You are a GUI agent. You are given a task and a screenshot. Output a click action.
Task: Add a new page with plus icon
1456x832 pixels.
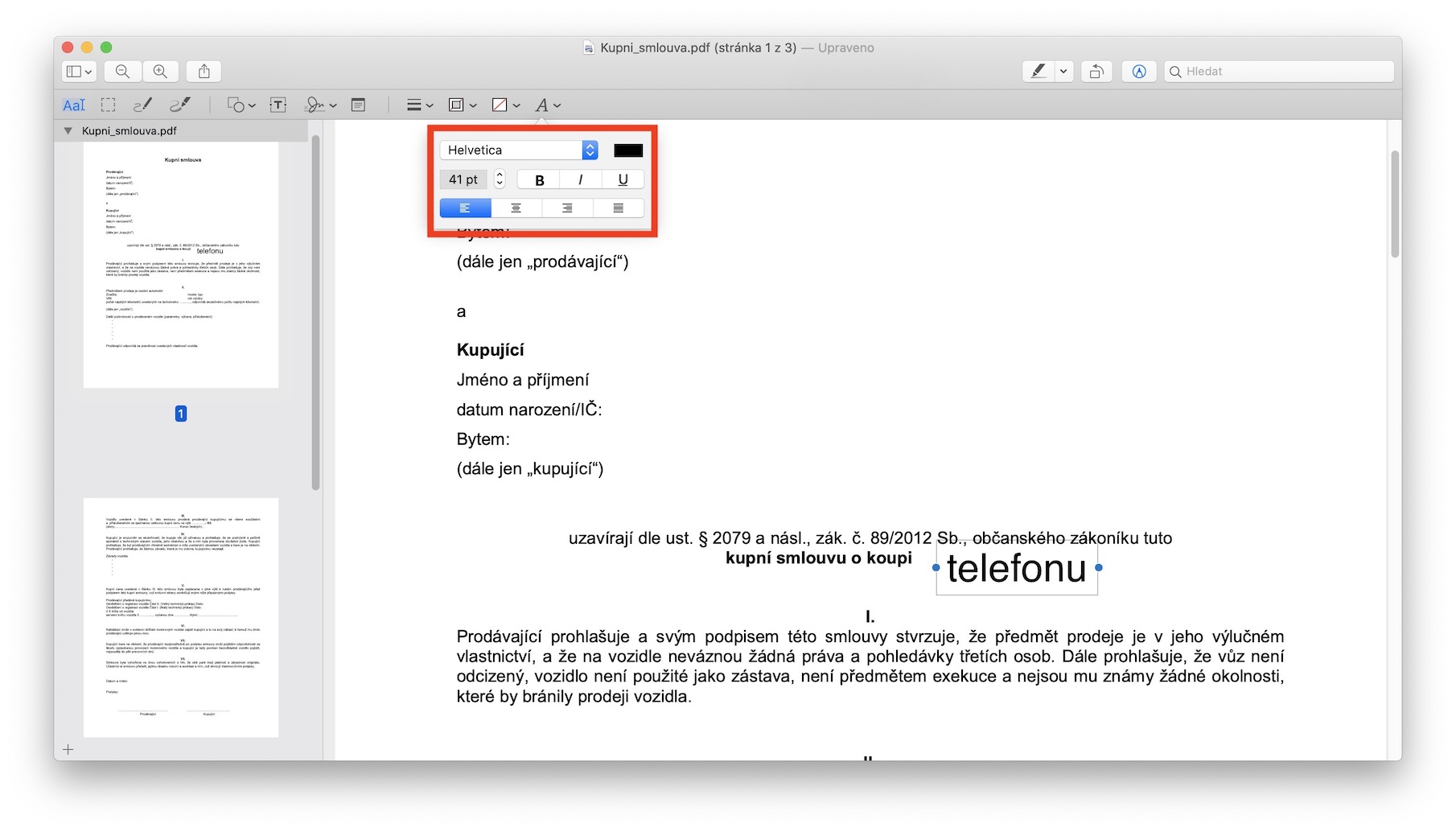(68, 750)
